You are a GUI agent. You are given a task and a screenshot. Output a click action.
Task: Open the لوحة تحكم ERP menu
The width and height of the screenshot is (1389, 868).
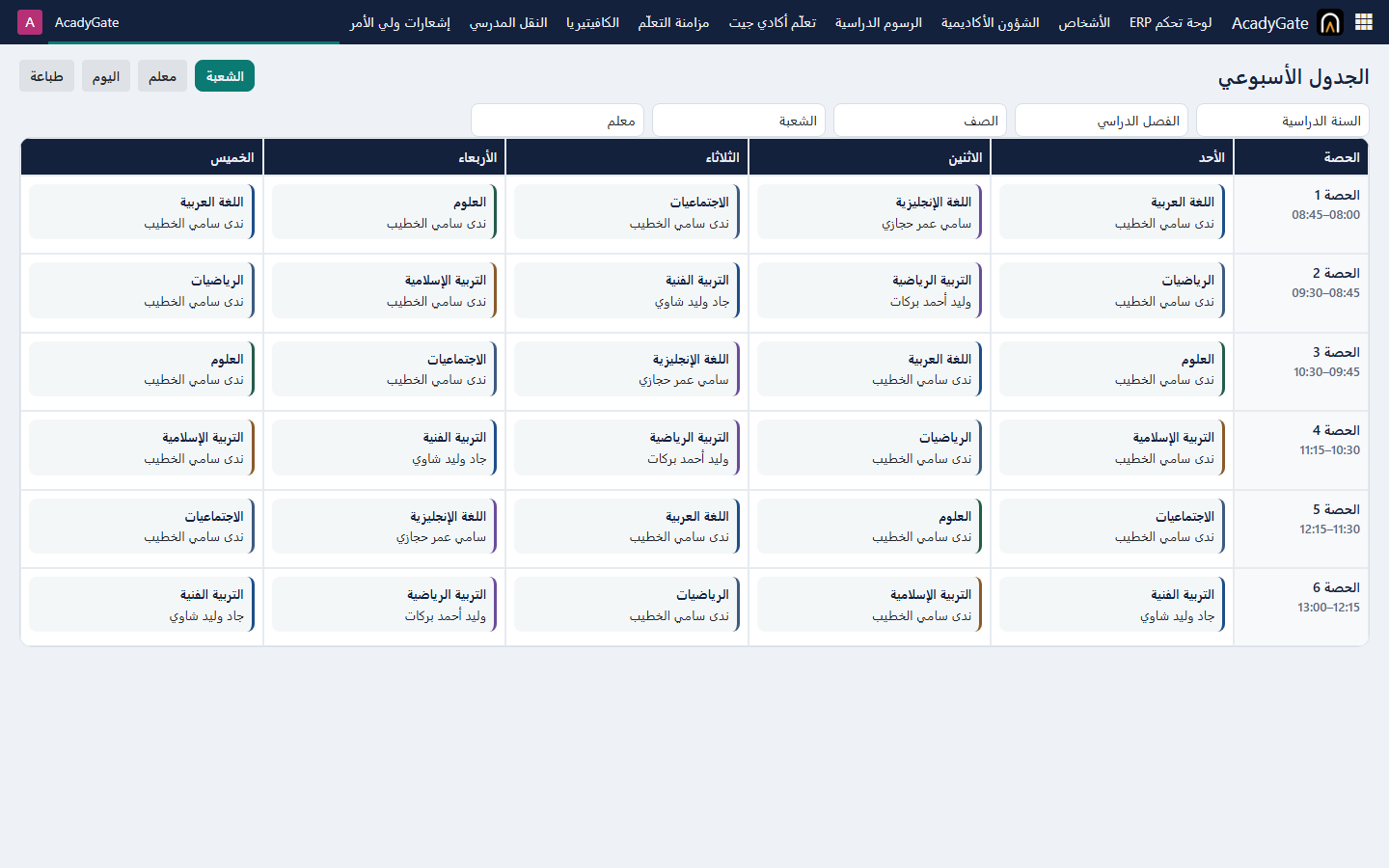click(1170, 22)
